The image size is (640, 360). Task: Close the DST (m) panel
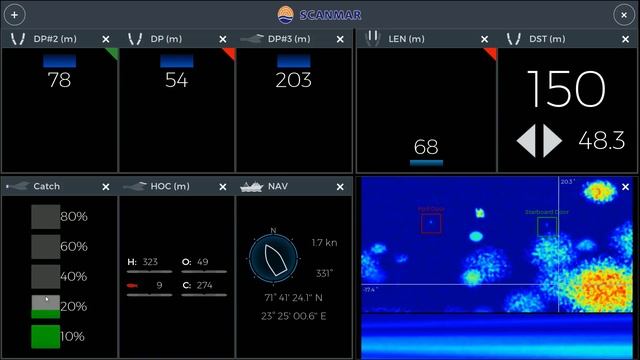(x=625, y=39)
